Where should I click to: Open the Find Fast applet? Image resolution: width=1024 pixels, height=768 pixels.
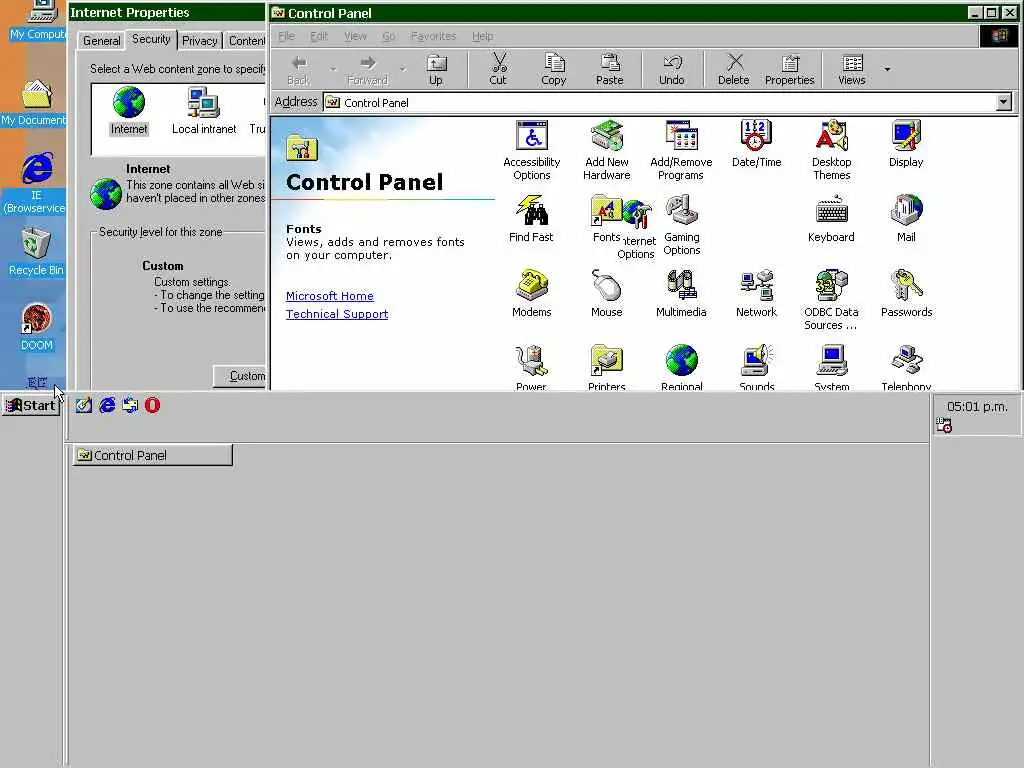(531, 219)
